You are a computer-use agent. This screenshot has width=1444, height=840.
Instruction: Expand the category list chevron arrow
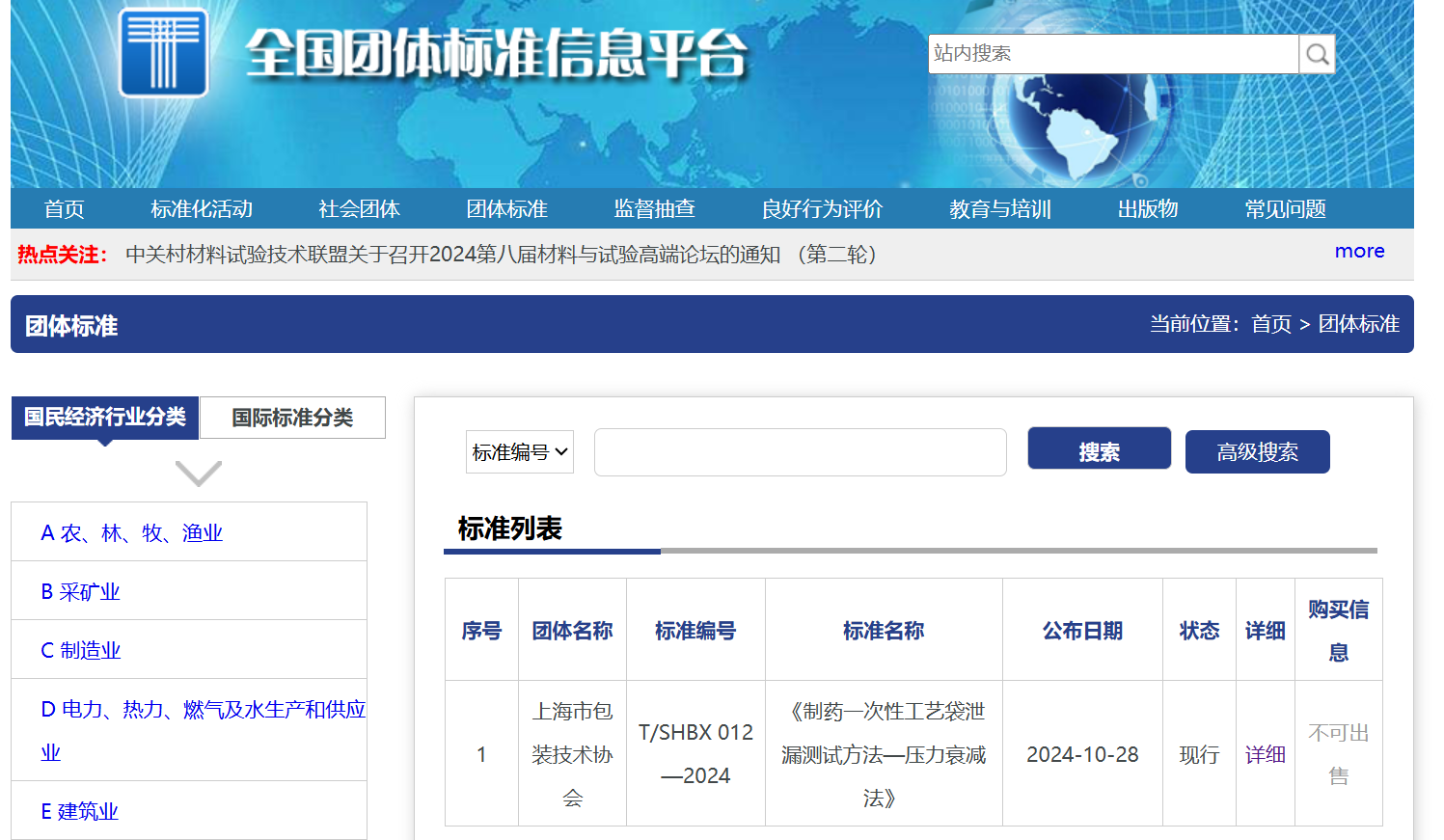[x=199, y=474]
